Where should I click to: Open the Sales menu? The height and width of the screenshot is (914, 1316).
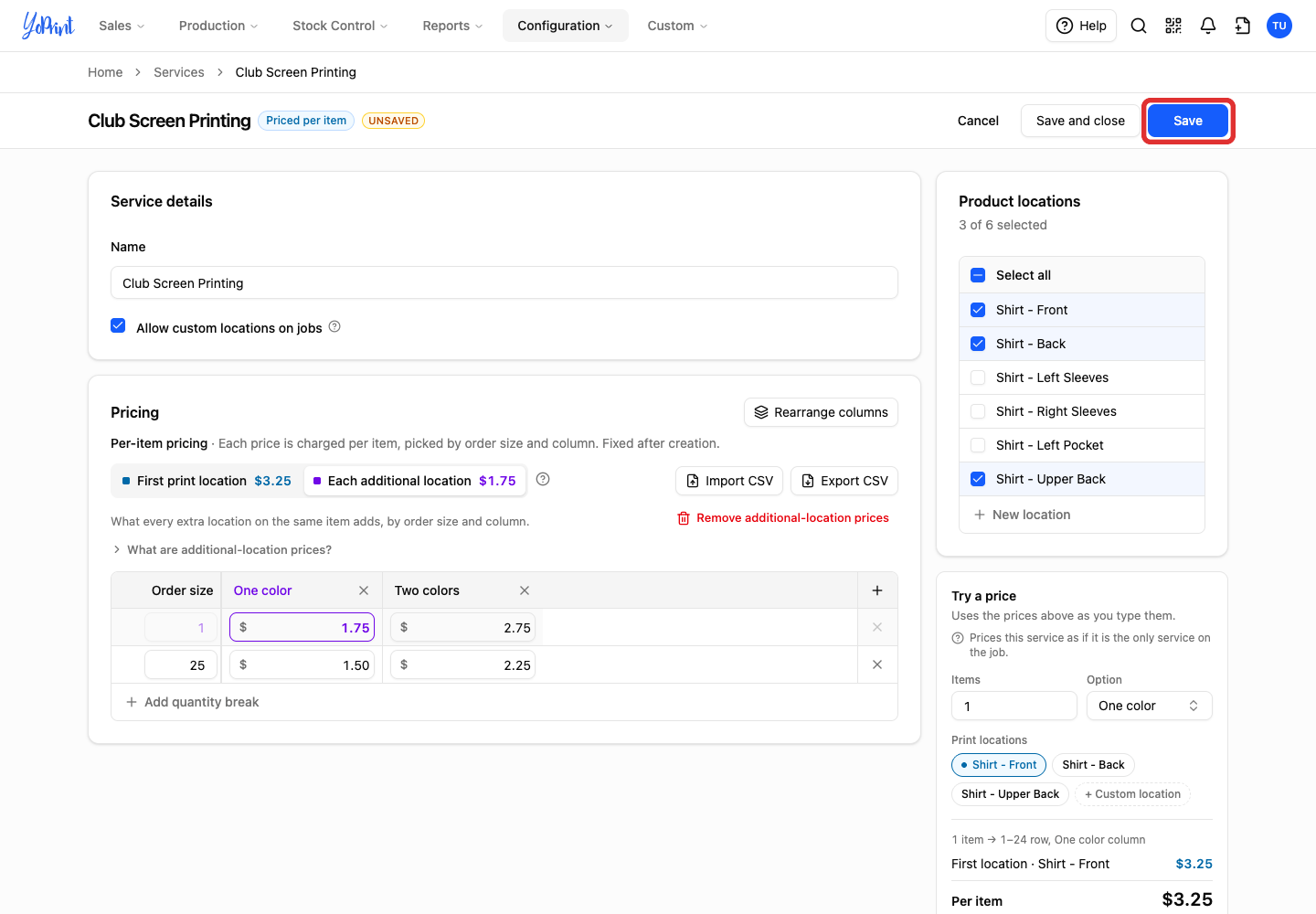tap(122, 26)
